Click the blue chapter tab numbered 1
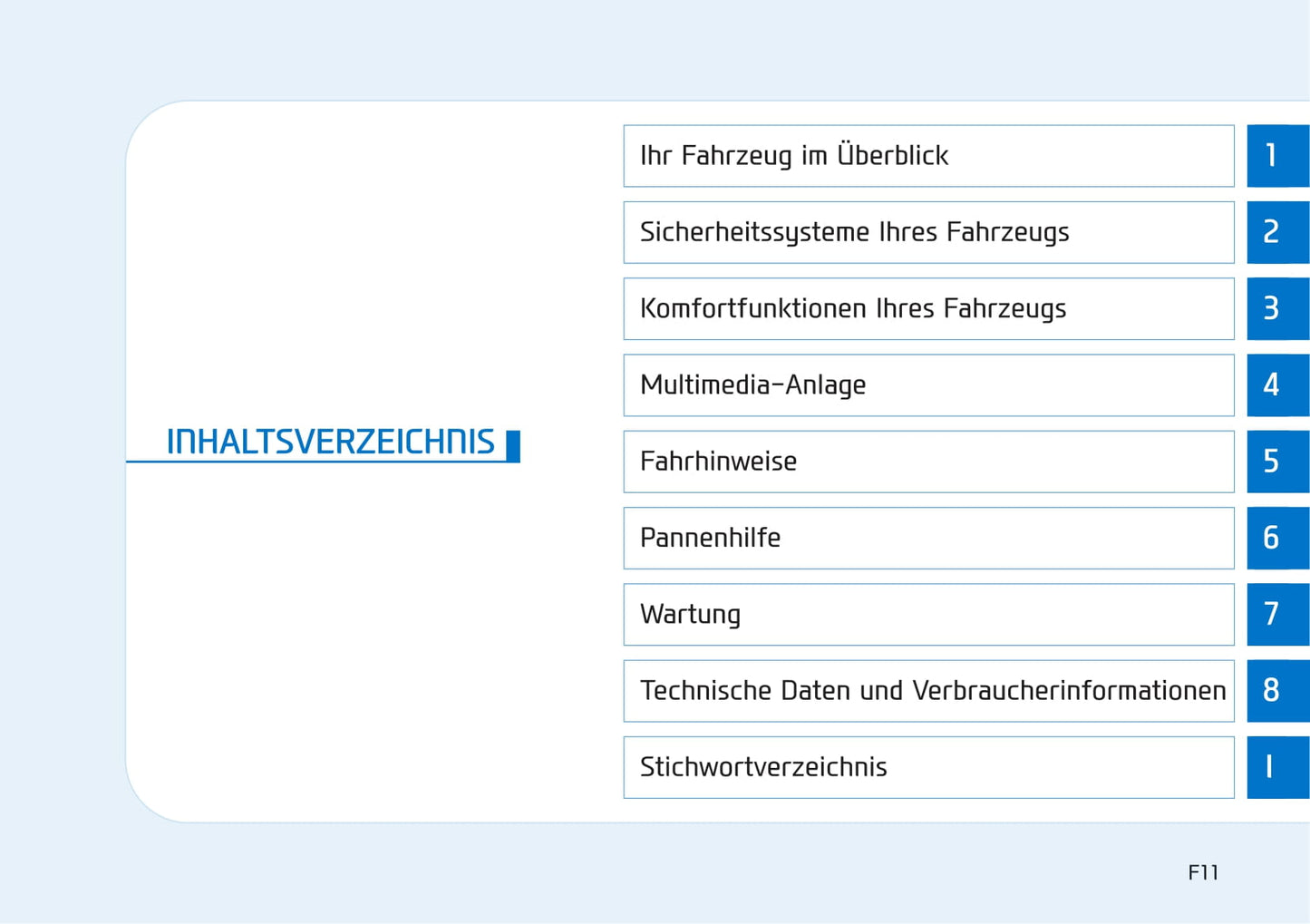This screenshot has width=1310, height=924. [x=1277, y=156]
